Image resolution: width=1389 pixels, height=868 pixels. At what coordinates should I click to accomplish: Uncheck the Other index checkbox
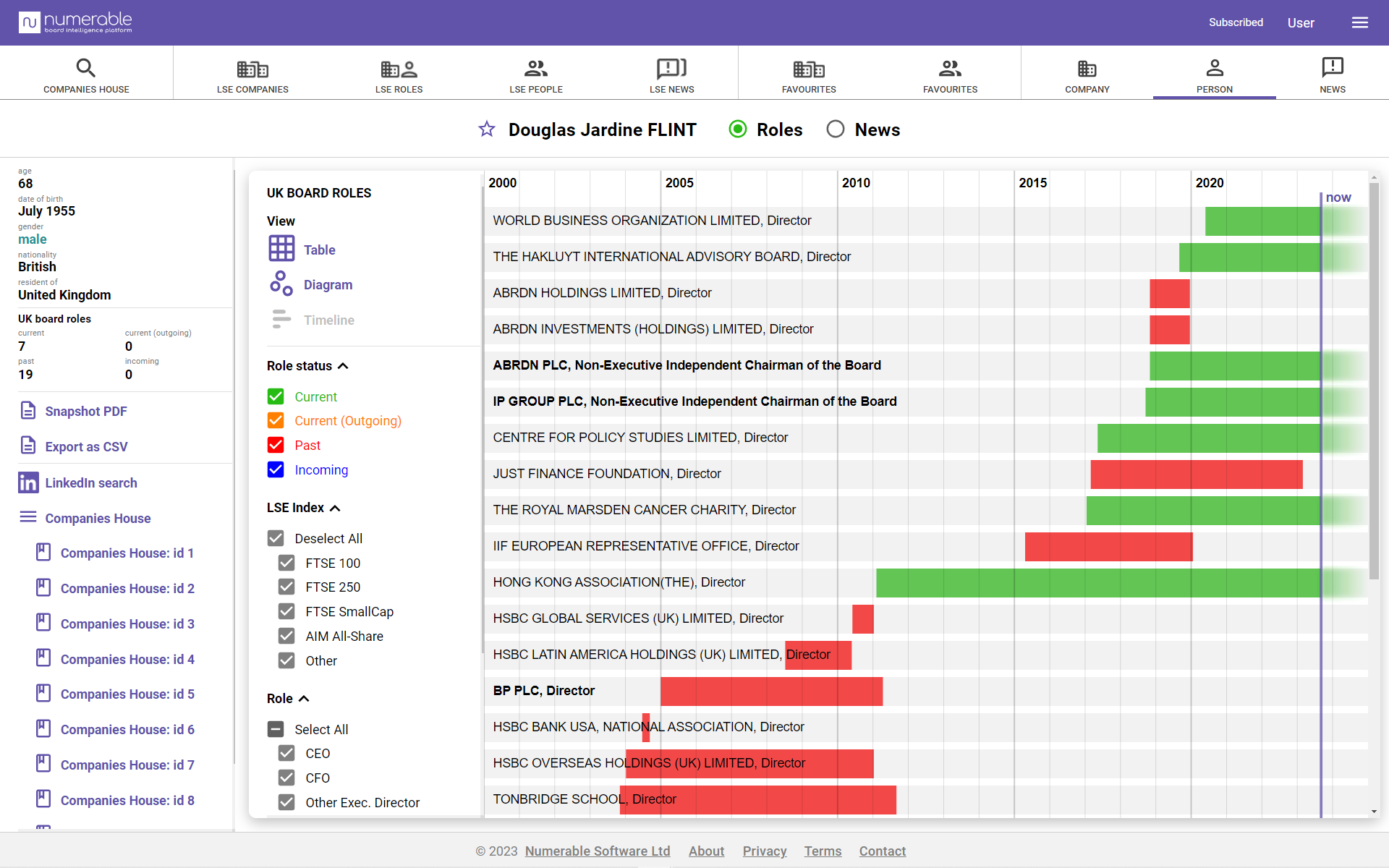click(286, 660)
